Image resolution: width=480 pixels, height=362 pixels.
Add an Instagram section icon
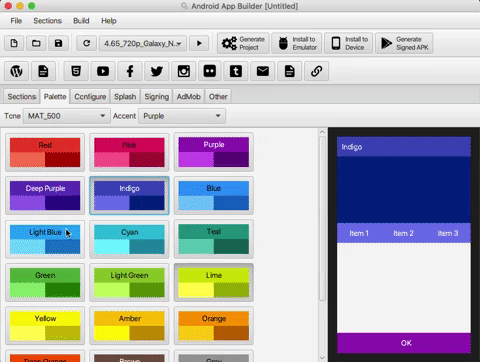183,71
